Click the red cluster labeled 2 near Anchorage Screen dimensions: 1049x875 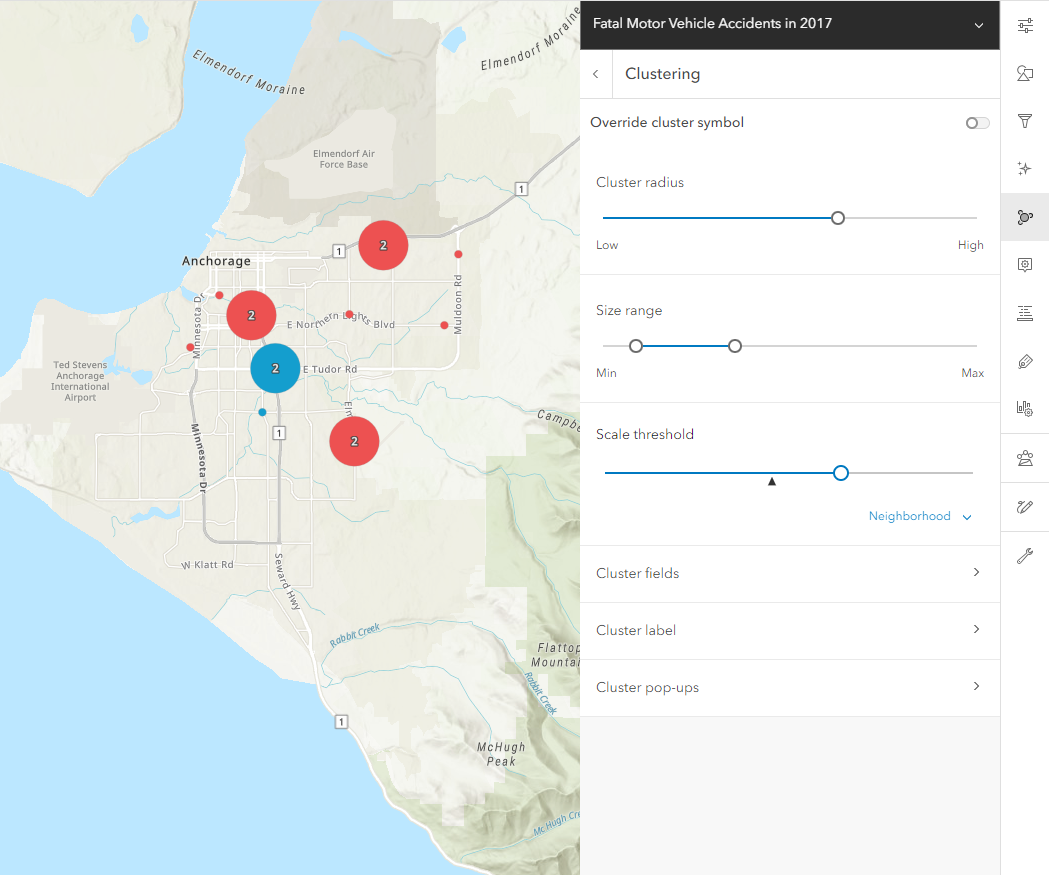(x=251, y=315)
